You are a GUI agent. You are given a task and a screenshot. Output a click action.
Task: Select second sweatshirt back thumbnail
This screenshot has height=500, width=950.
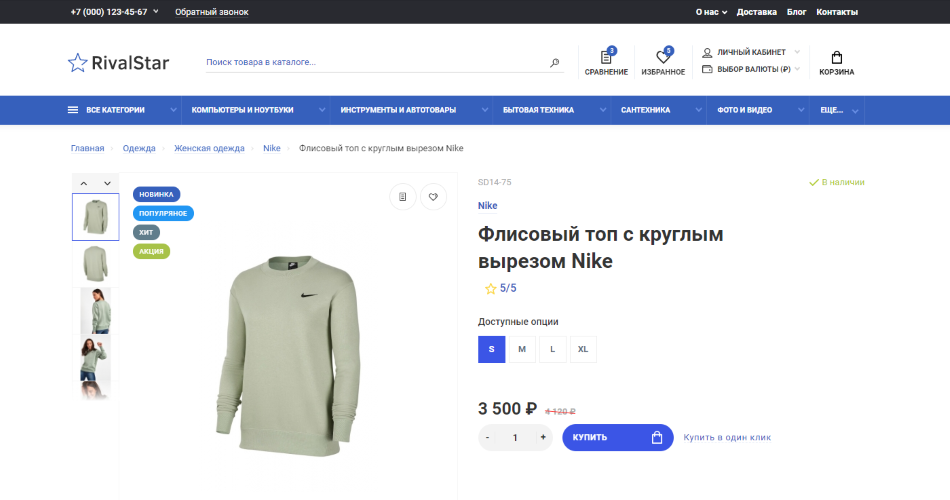coord(96,264)
